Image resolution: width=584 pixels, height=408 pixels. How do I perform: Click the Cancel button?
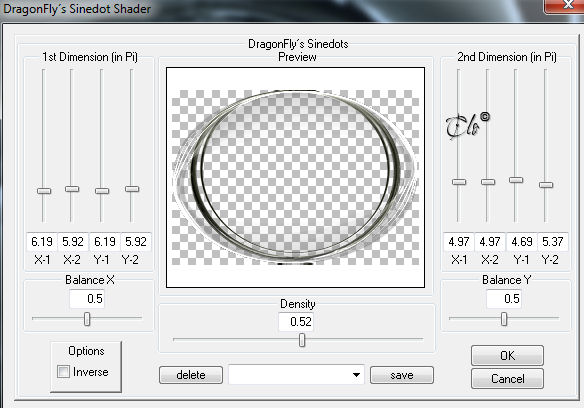pos(507,379)
